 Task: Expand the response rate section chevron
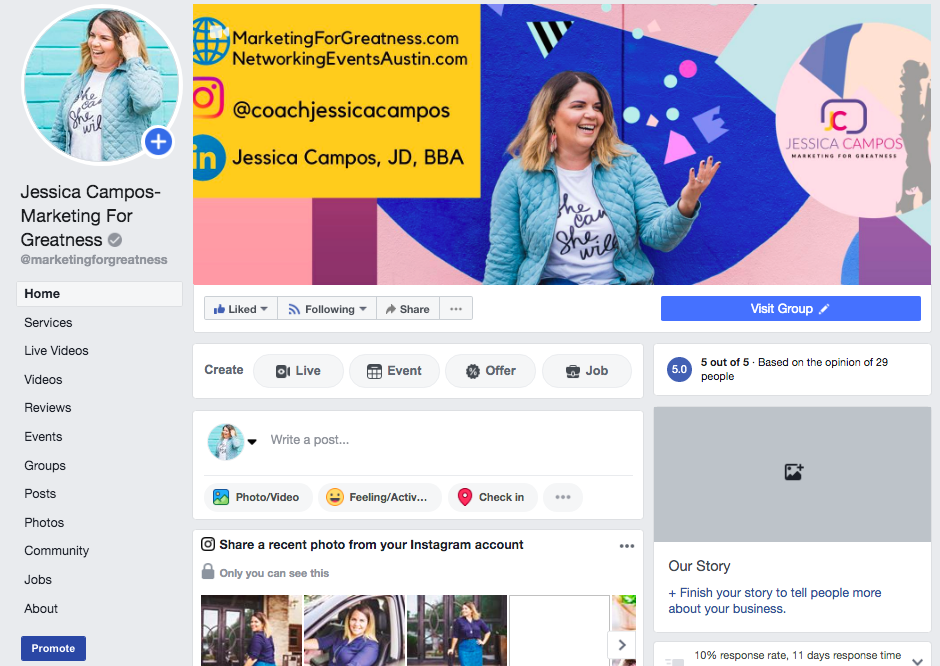point(917,660)
